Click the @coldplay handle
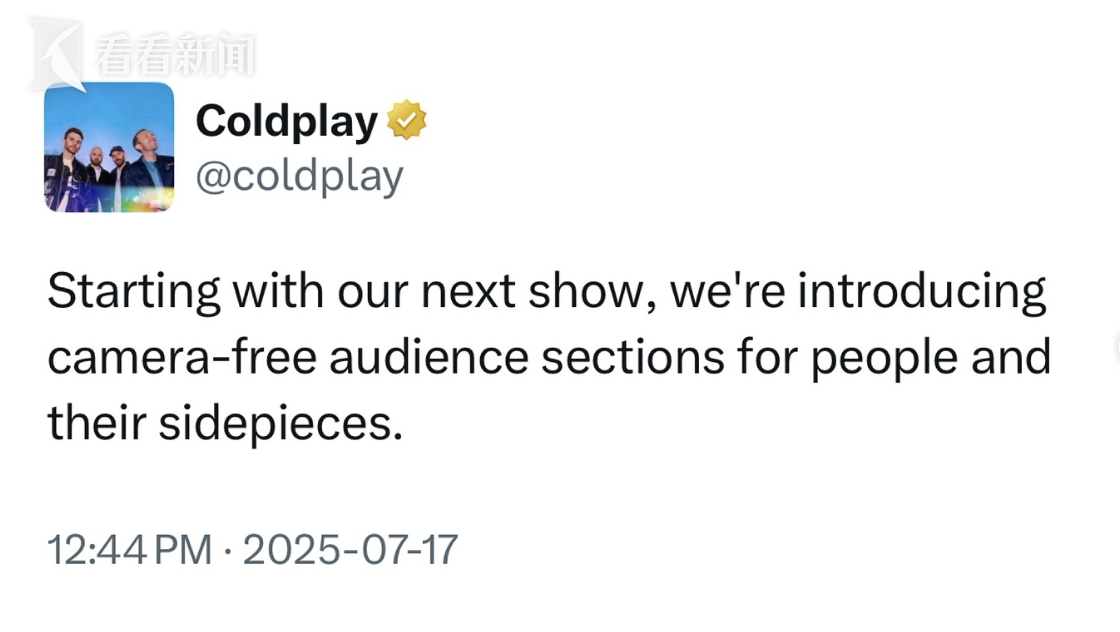The height and width of the screenshot is (632, 1120). click(x=299, y=176)
